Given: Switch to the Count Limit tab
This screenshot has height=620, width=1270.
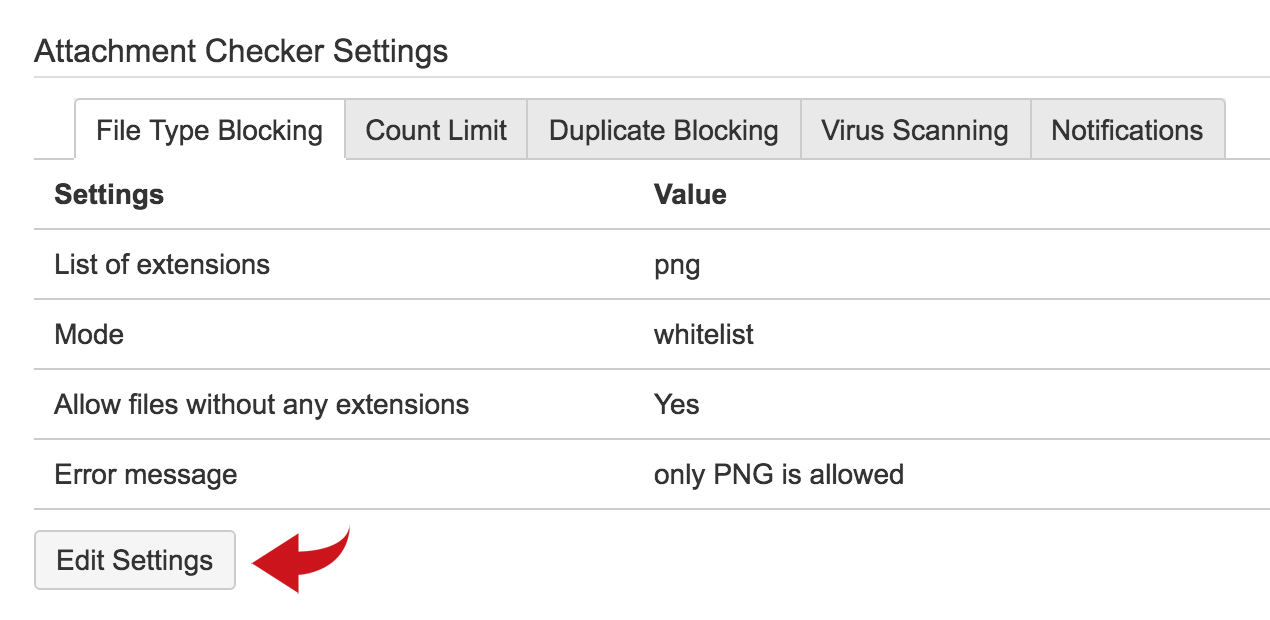Looking at the screenshot, I should (435, 129).
